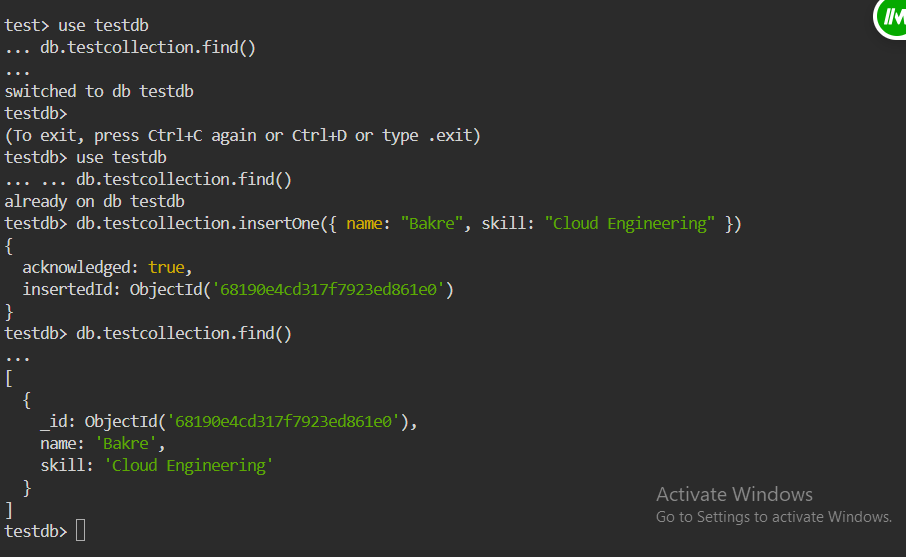Click the terminal cursor block after final testdb prompt
Image resolution: width=906 pixels, height=557 pixels.
tap(80, 530)
